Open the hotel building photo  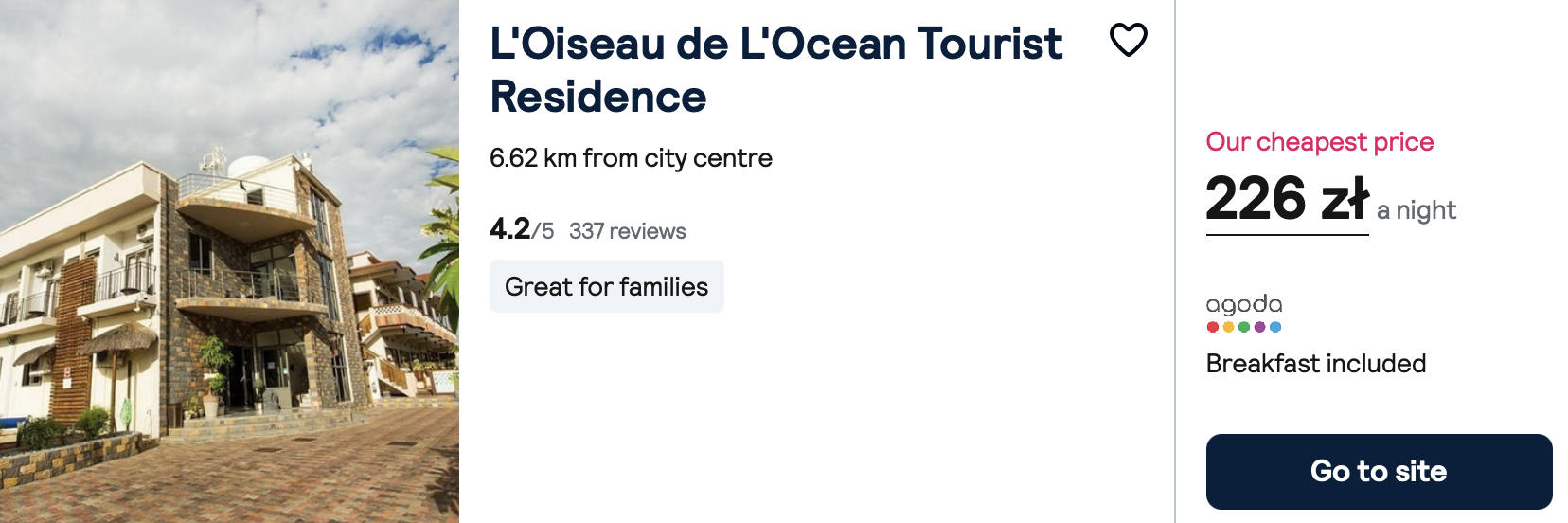click(x=229, y=261)
